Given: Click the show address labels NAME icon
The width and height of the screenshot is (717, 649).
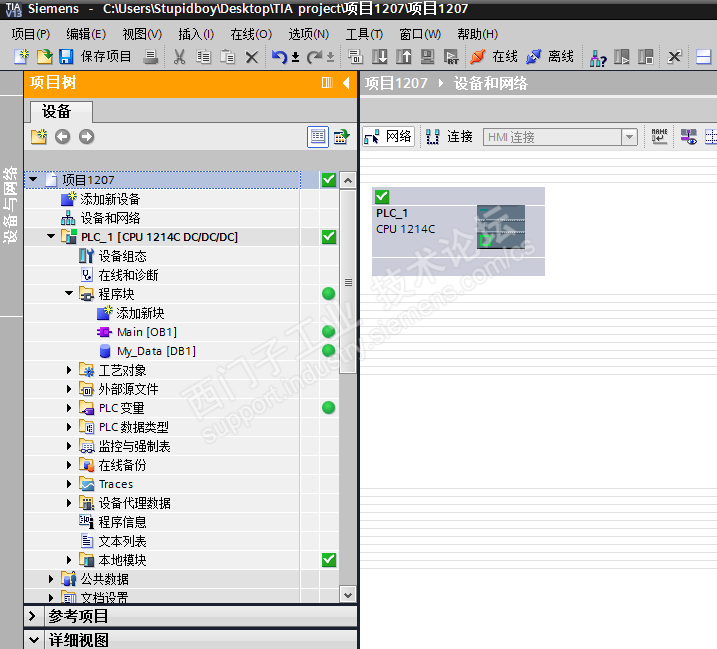Looking at the screenshot, I should click(659, 136).
